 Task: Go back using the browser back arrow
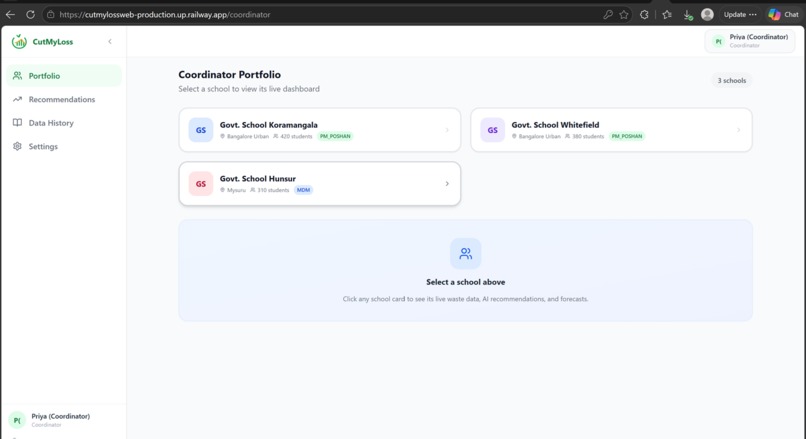coord(10,14)
